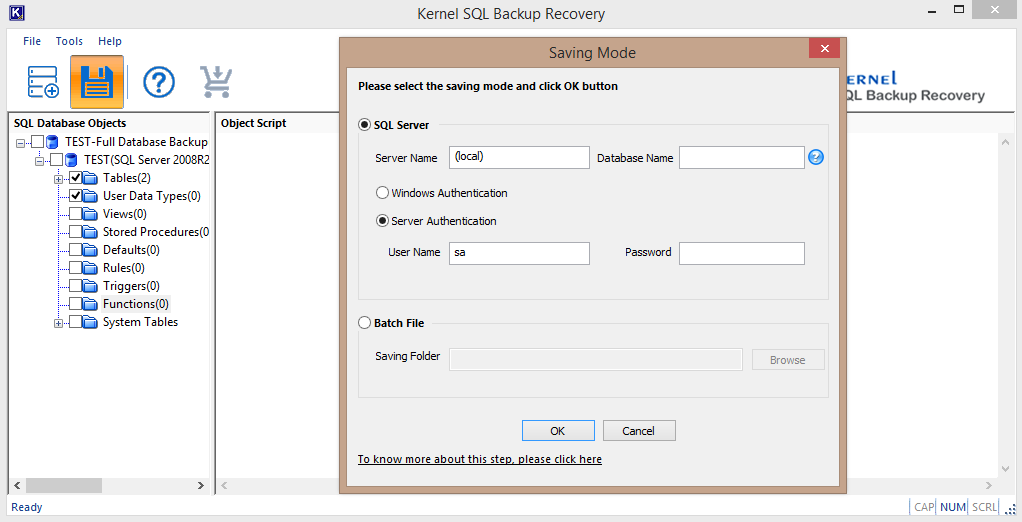Check the Functions(0) checkbox
Viewport: 1022px width, 522px height.
pyautogui.click(x=76, y=304)
